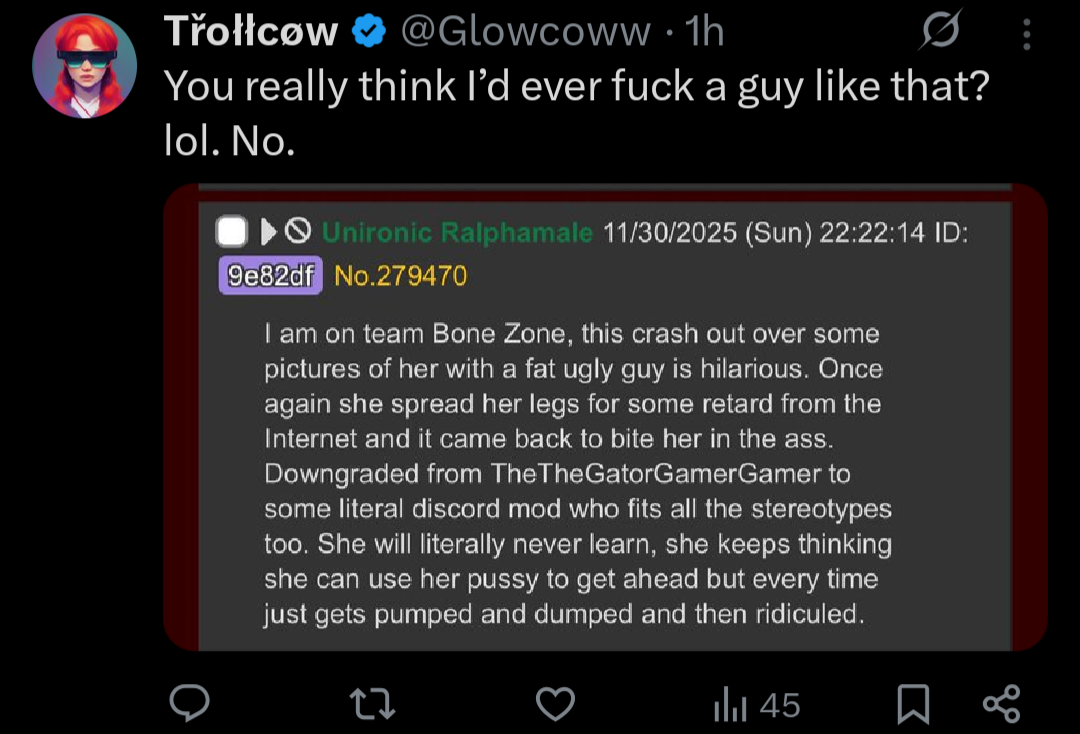Viewport: 1080px width, 734px height.
Task: Click the circle-slash icon beside Unironic Ralphamale
Action: [297, 233]
